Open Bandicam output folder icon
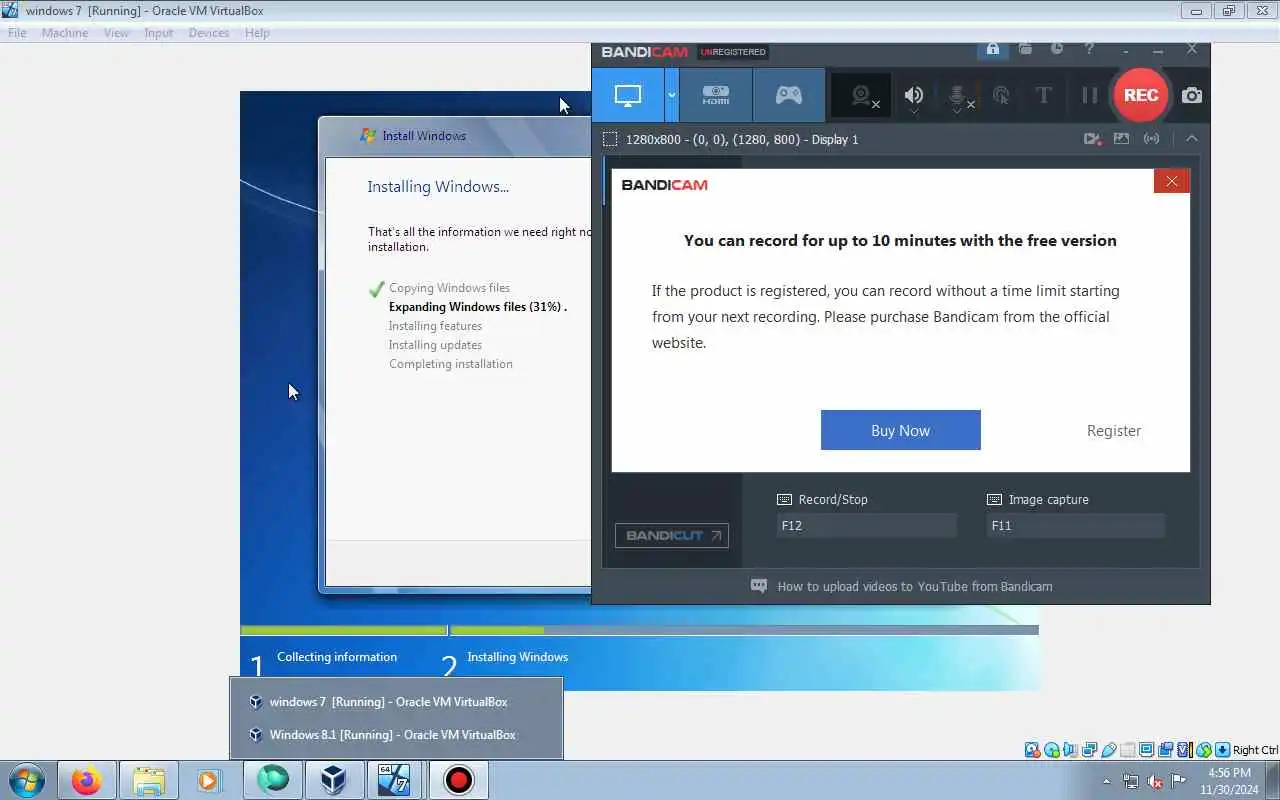 pyautogui.click(x=1025, y=49)
